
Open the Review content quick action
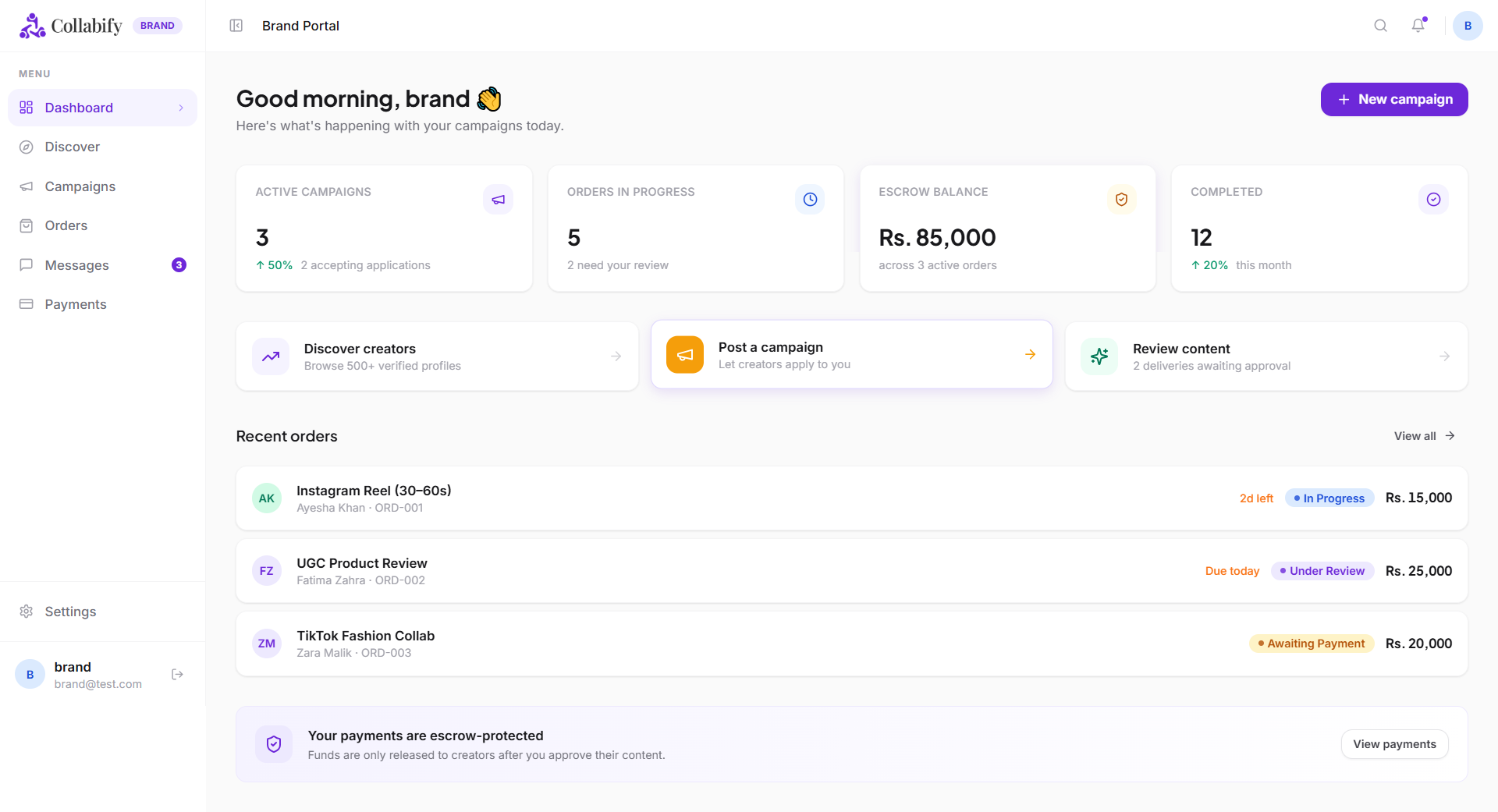point(1266,356)
